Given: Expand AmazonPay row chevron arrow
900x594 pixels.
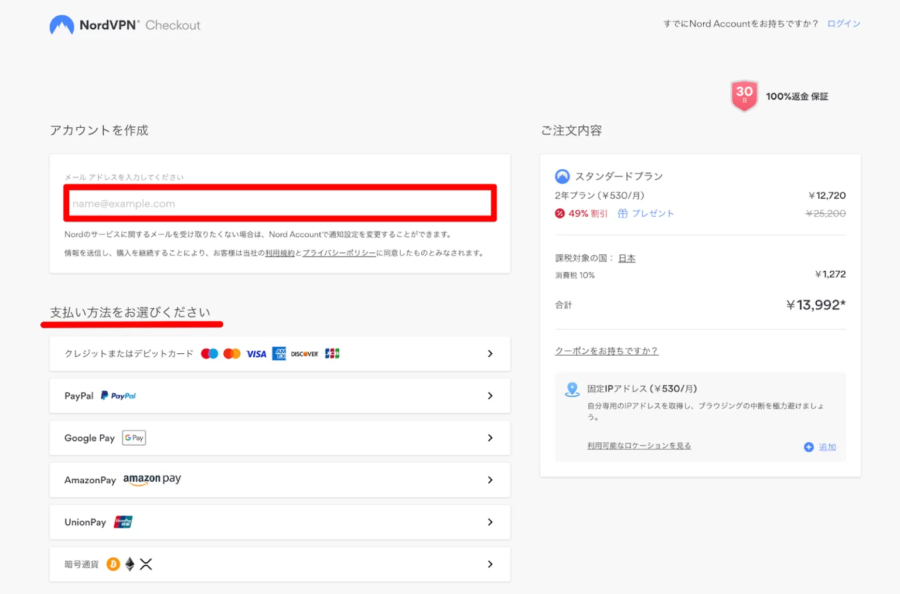Looking at the screenshot, I should coord(490,480).
